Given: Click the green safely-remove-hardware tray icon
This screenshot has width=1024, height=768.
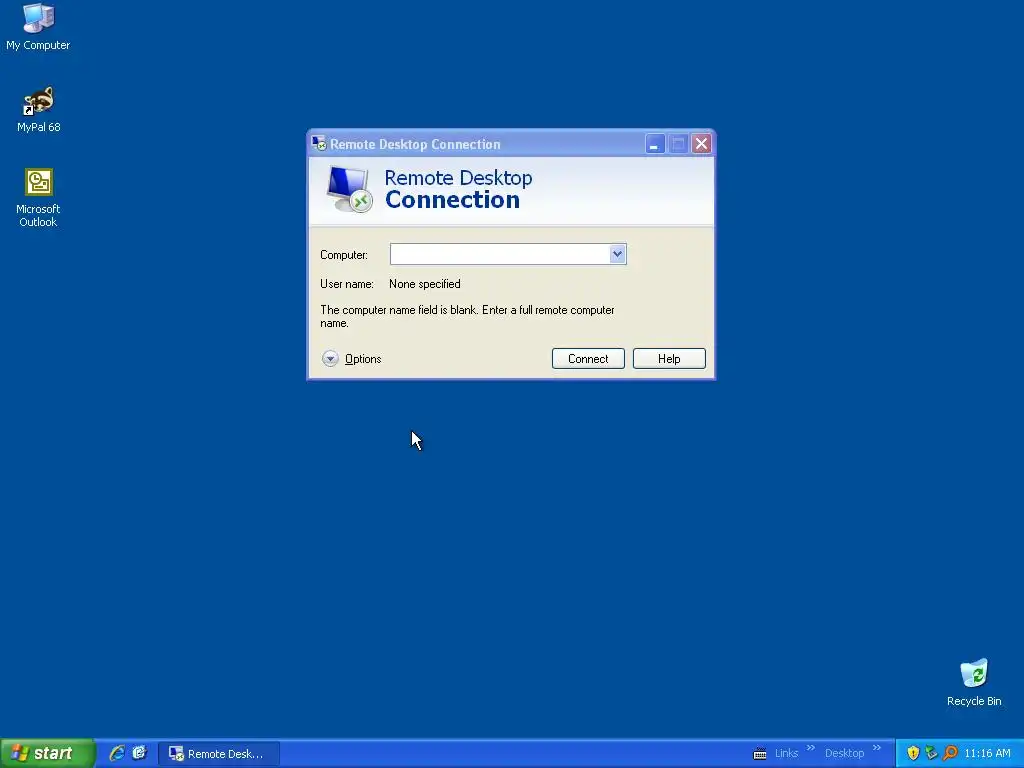Looking at the screenshot, I should (x=931, y=753).
